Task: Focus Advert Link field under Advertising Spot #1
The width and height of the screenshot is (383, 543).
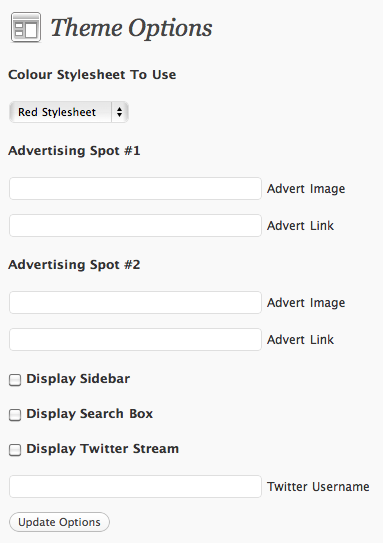Action: (x=135, y=225)
